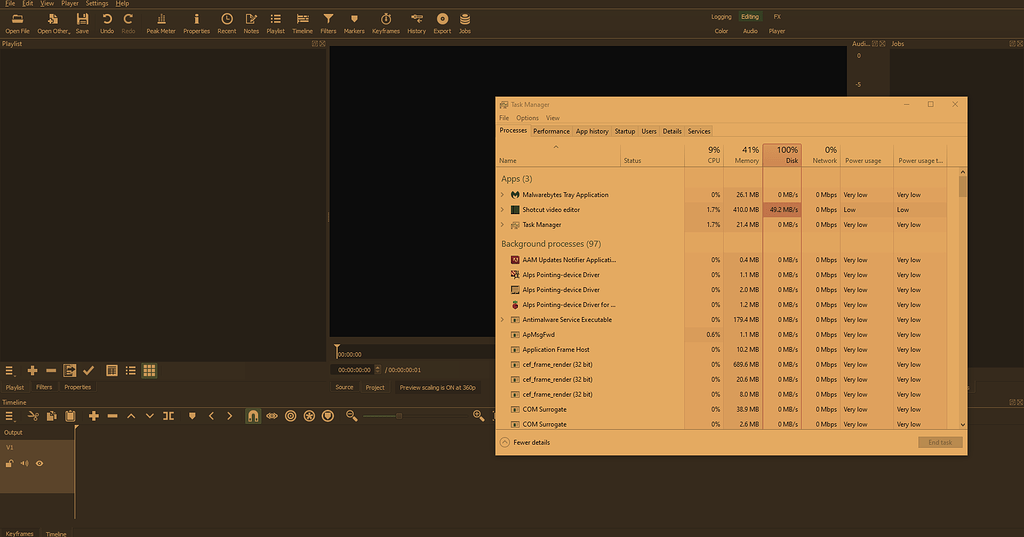Open Options menu in Task Manager

coord(527,118)
